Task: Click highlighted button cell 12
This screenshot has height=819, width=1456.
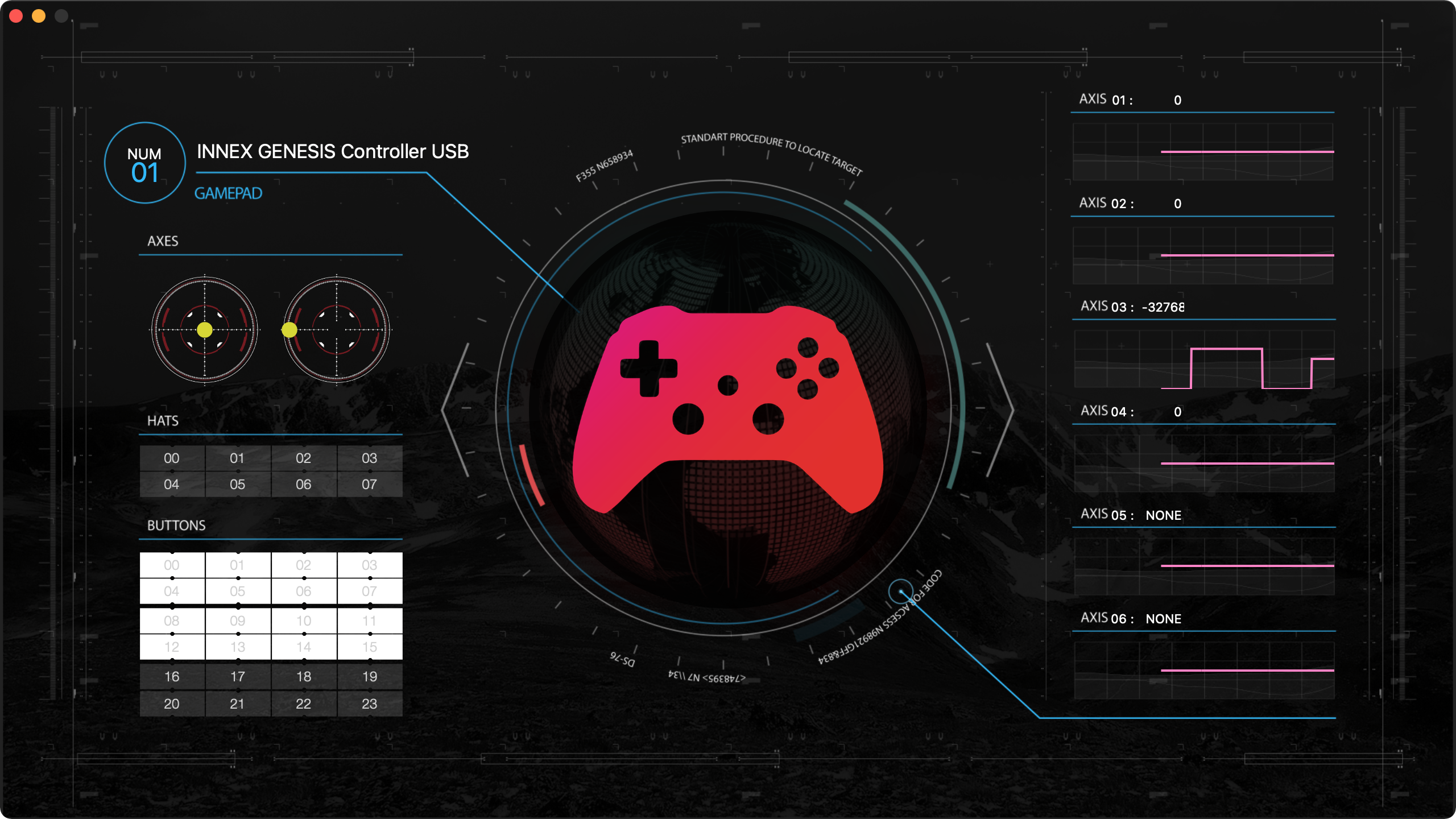Action: (172, 647)
